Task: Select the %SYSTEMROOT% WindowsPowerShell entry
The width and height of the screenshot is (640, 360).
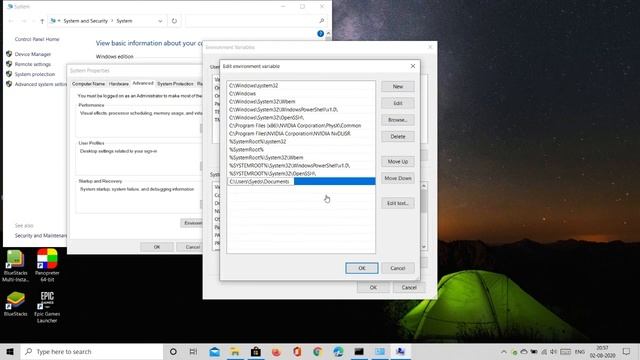Action: [x=301, y=165]
